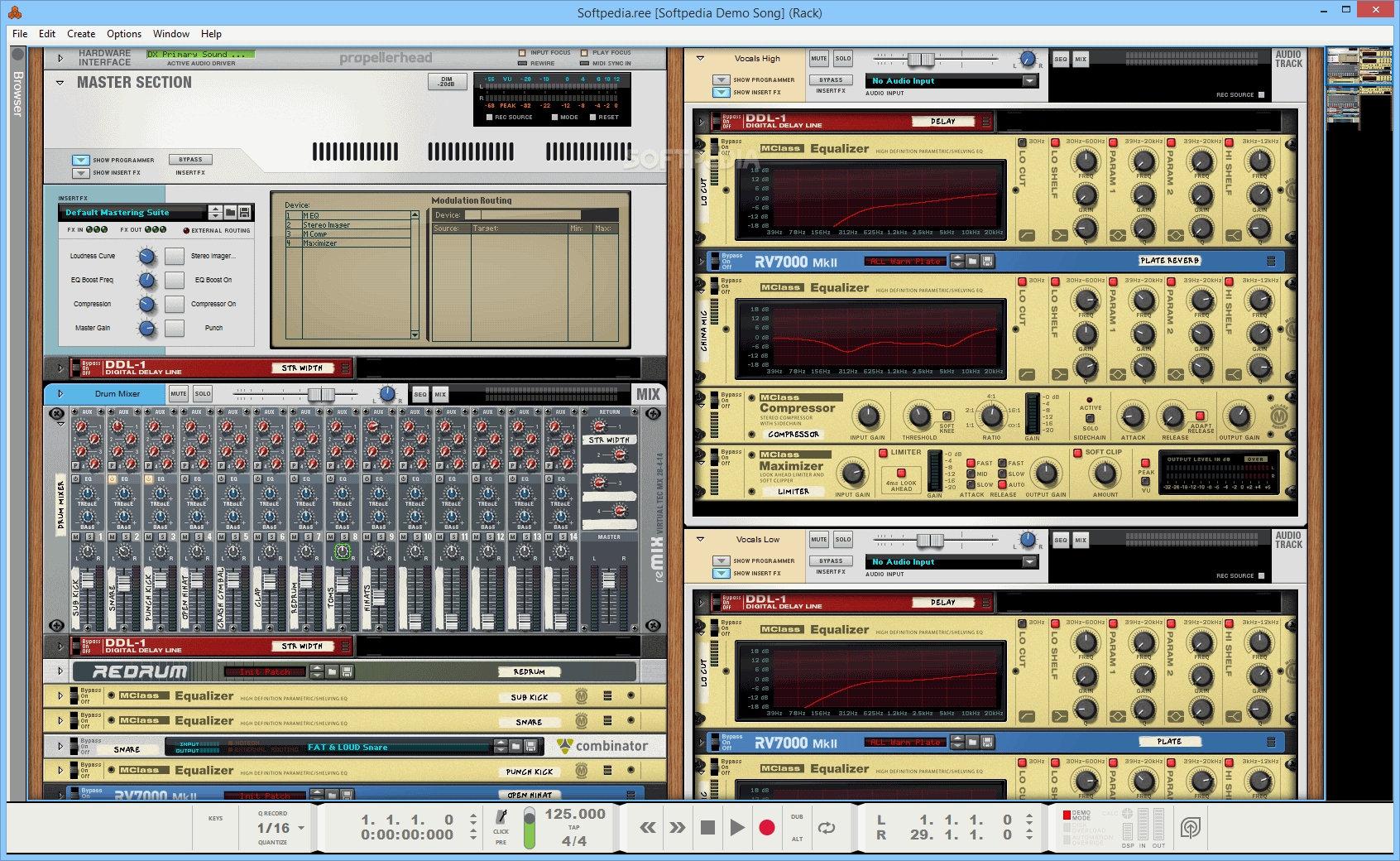
Task: Click the DIM -20dB button
Action: (x=447, y=82)
